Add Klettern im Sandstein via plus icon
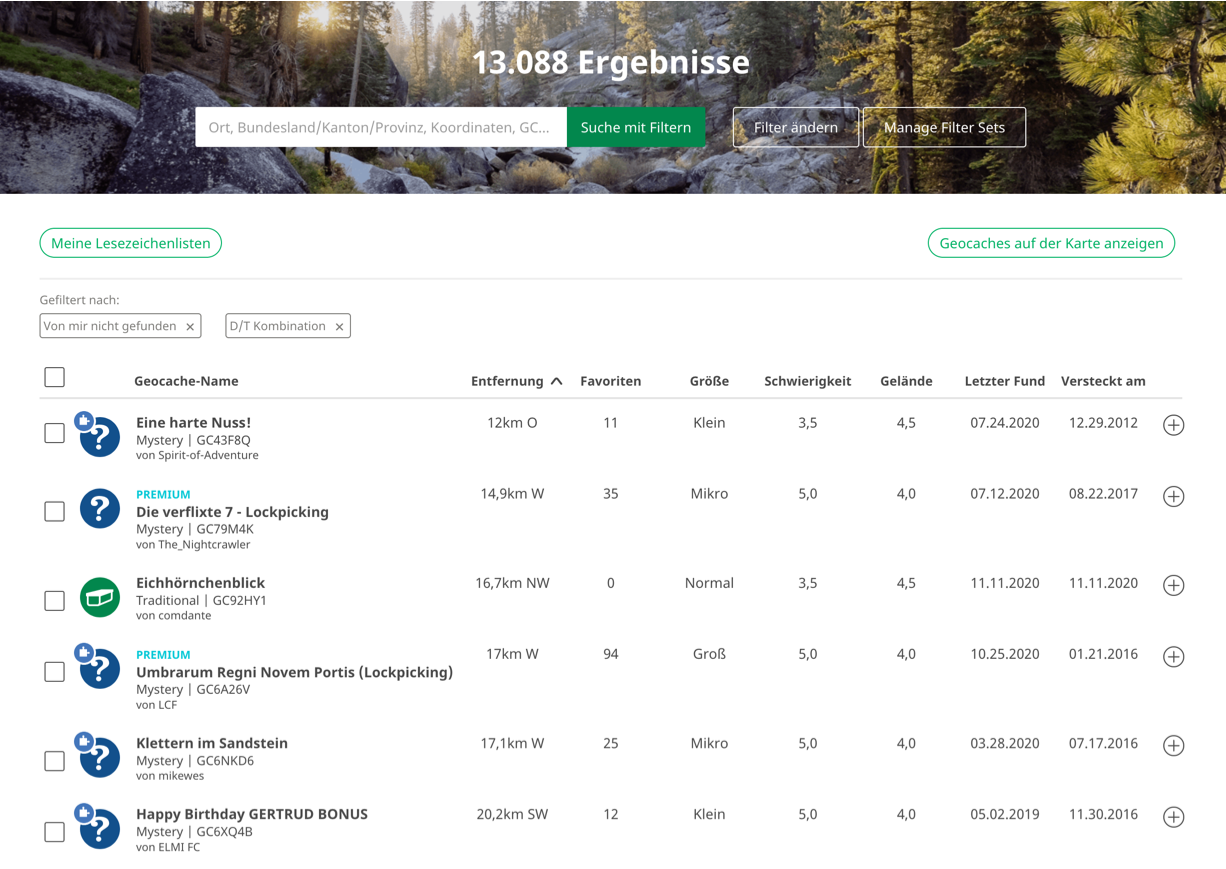 click(1173, 746)
